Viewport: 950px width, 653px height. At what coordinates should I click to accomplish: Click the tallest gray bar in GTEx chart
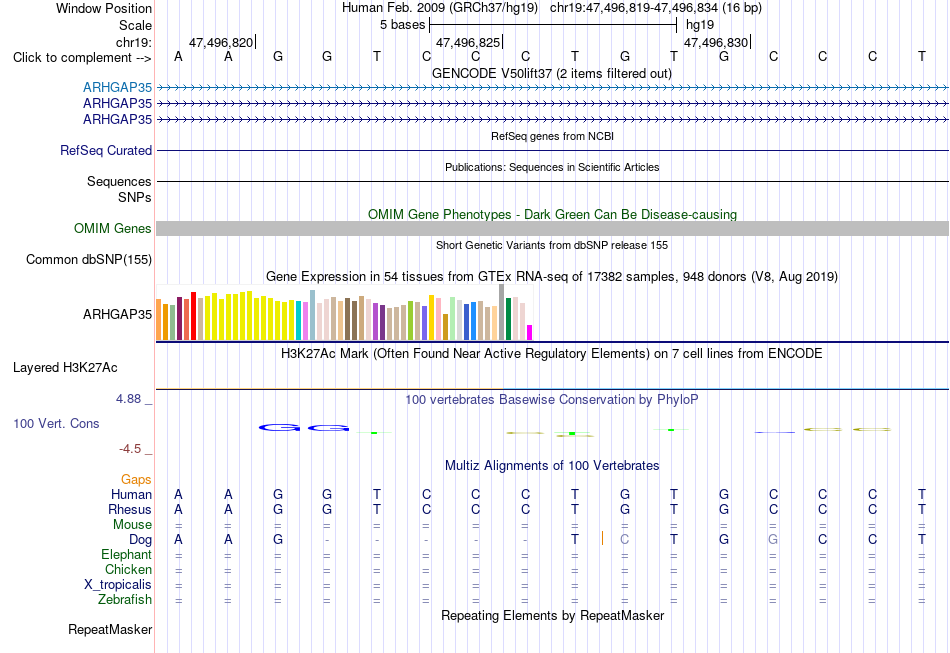[x=501, y=312]
